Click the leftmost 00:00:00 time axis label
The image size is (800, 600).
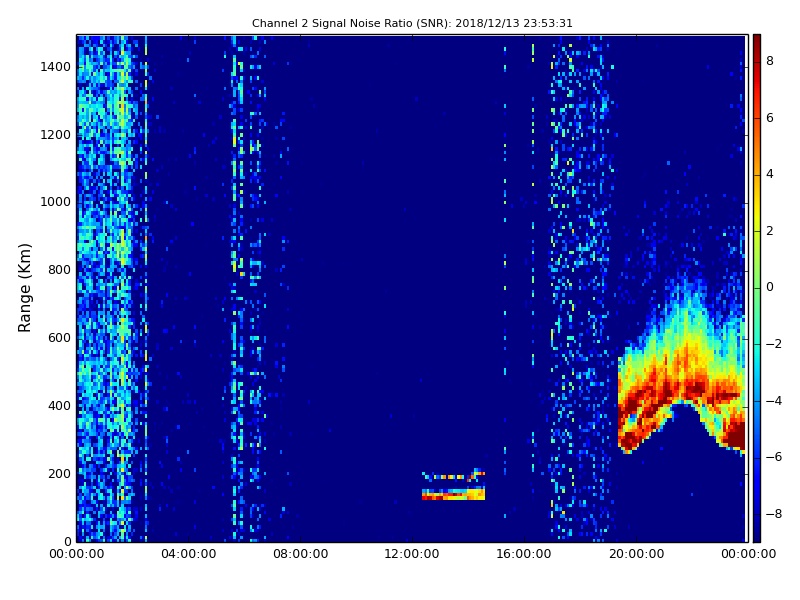click(77, 554)
